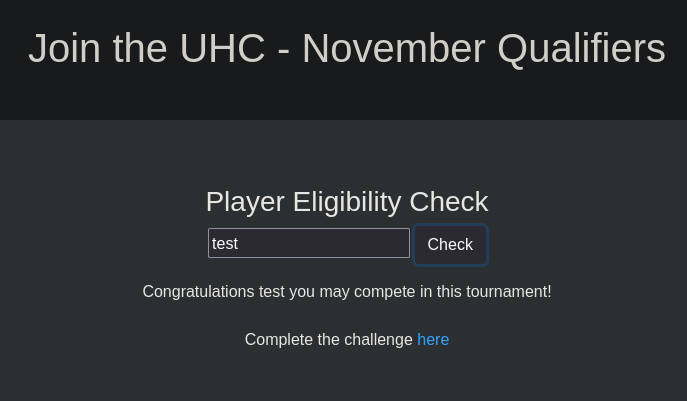Click the word "Join" in the title

coord(64,48)
